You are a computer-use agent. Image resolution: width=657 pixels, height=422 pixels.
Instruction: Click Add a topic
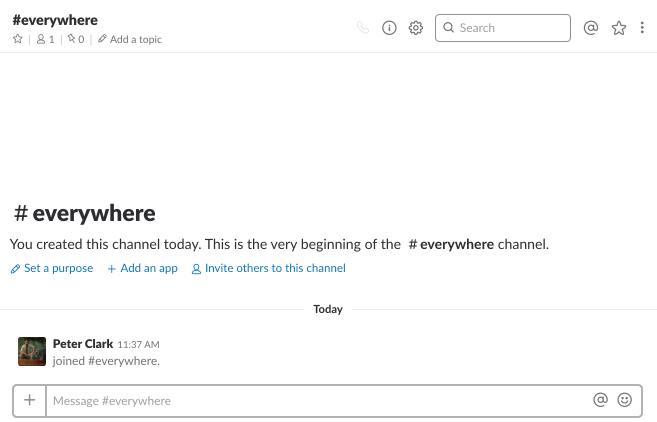tap(130, 39)
